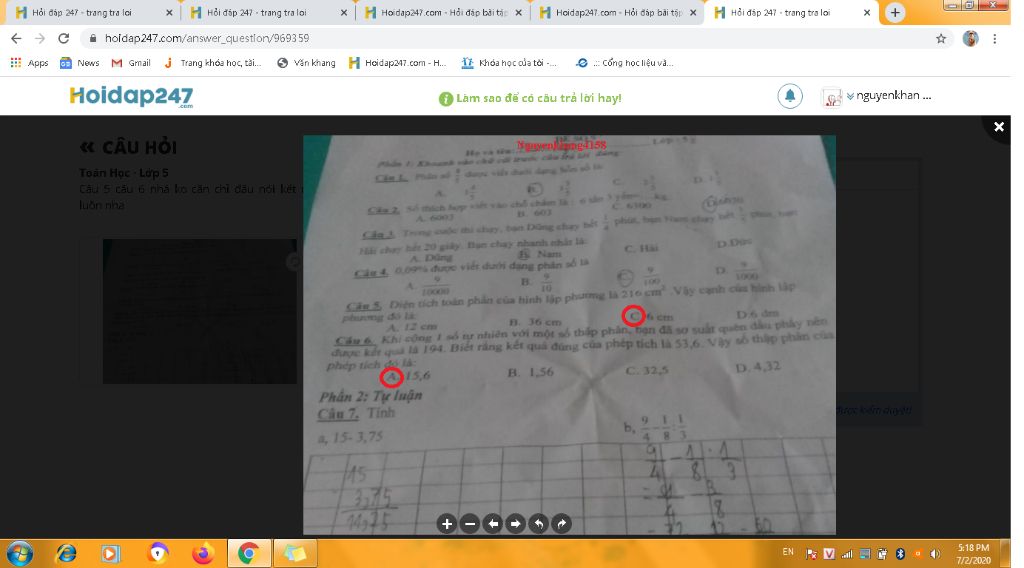
Task: Launch Firefox from the taskbar
Action: tap(203, 554)
